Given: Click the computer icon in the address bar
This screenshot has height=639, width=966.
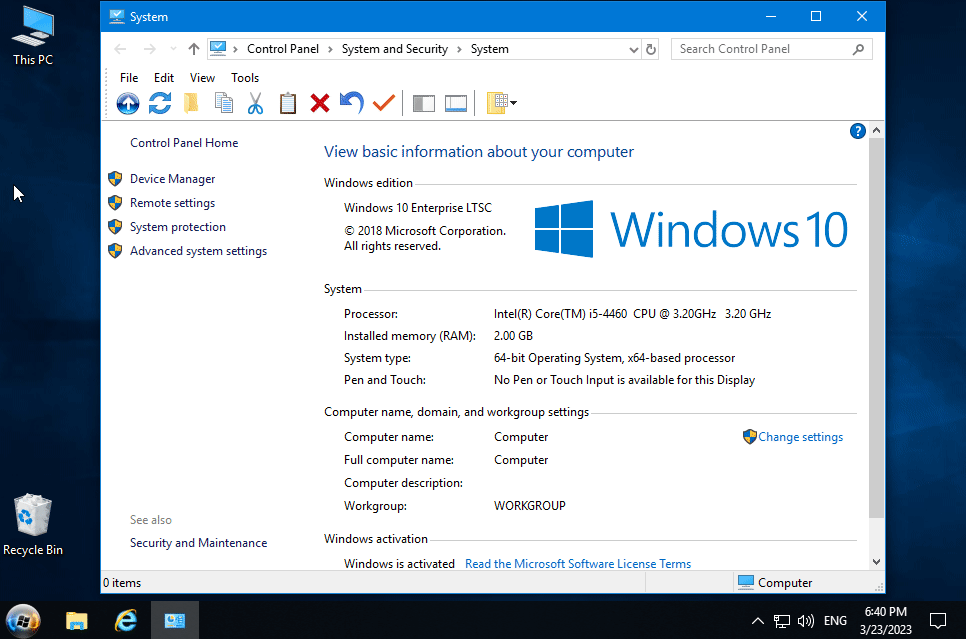Looking at the screenshot, I should click(x=218, y=49).
